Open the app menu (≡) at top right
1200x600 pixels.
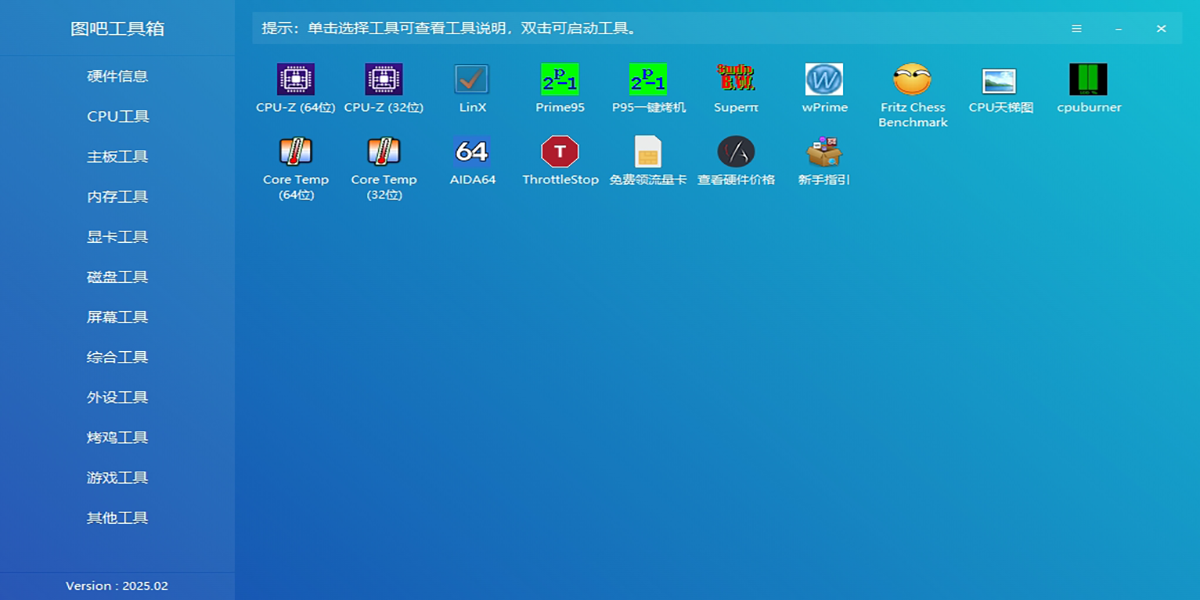pyautogui.click(x=1076, y=28)
